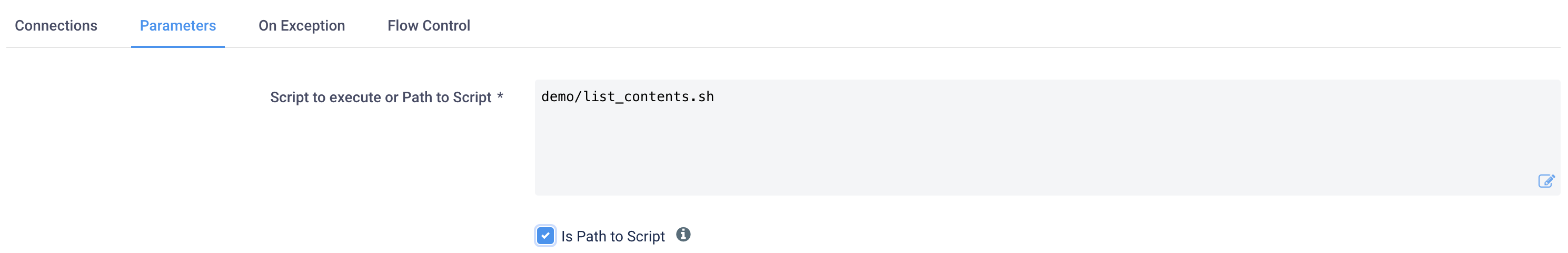The height and width of the screenshot is (253, 1568).
Task: View exception handling settings tab
Action: [x=301, y=26]
